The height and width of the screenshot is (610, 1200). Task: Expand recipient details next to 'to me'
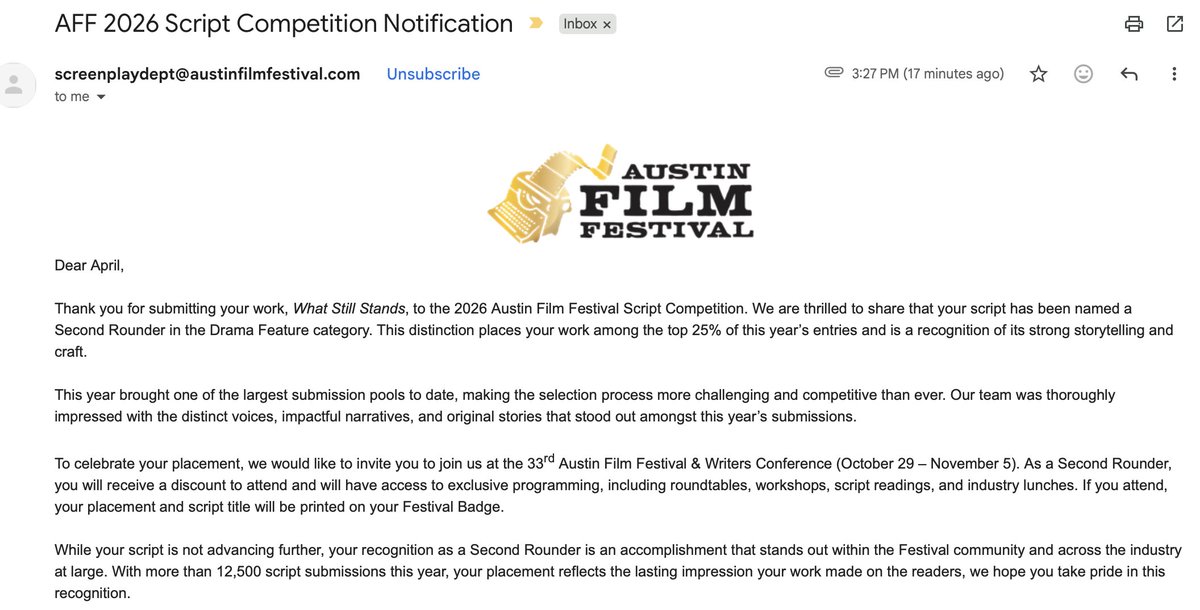tap(101, 97)
